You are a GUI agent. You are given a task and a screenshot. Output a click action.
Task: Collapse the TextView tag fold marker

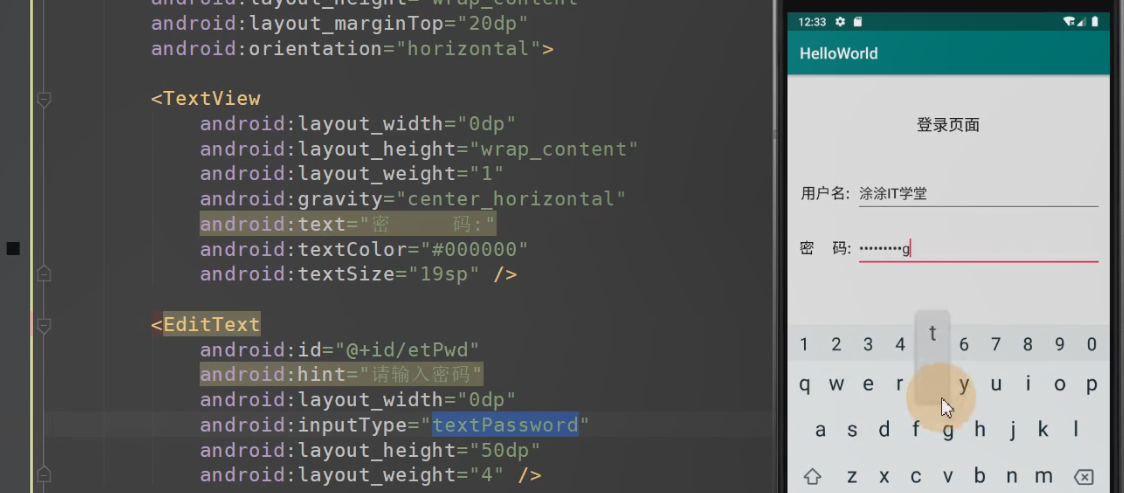44,99
